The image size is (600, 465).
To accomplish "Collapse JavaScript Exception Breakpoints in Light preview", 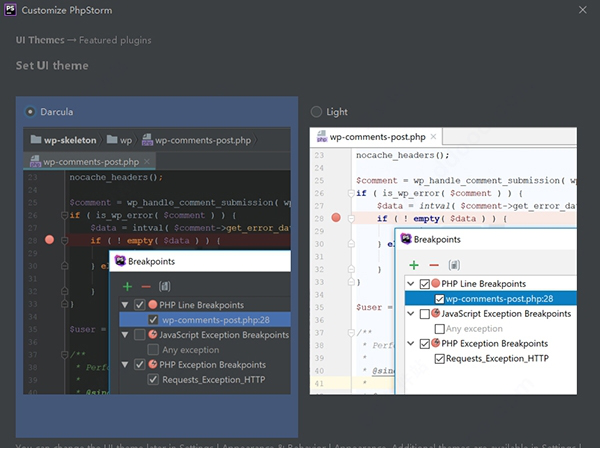I will pyautogui.click(x=411, y=313).
